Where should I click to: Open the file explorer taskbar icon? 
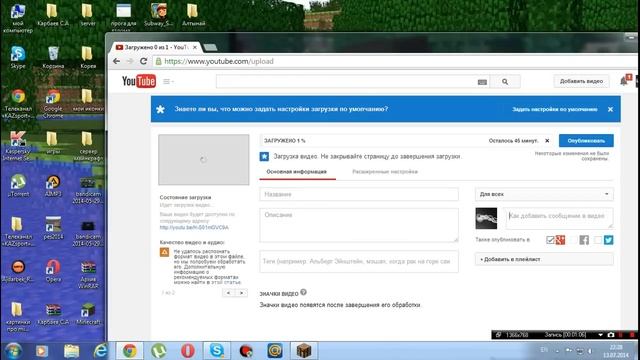(x=71, y=351)
